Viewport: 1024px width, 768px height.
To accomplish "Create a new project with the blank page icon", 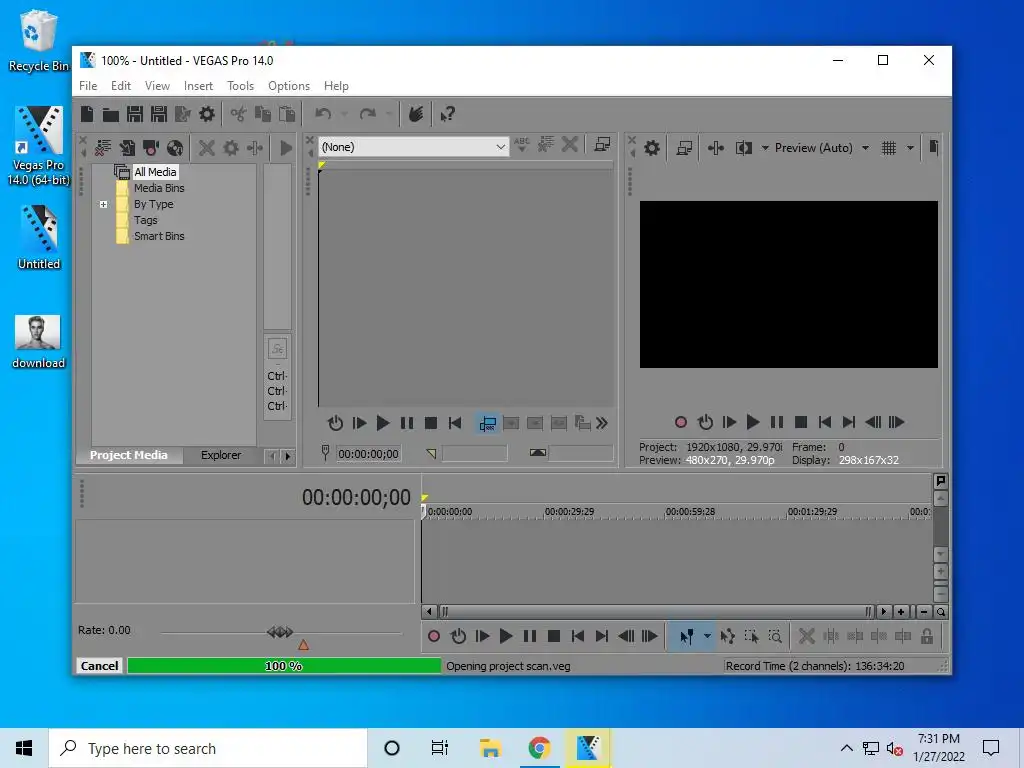I will 87,114.
